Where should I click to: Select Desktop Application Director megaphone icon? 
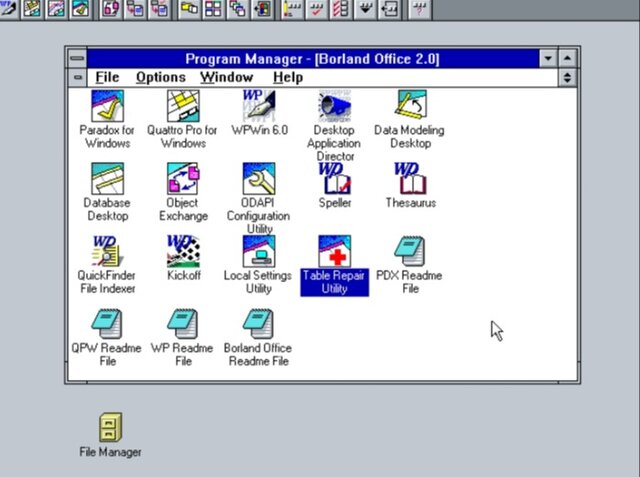click(335, 106)
